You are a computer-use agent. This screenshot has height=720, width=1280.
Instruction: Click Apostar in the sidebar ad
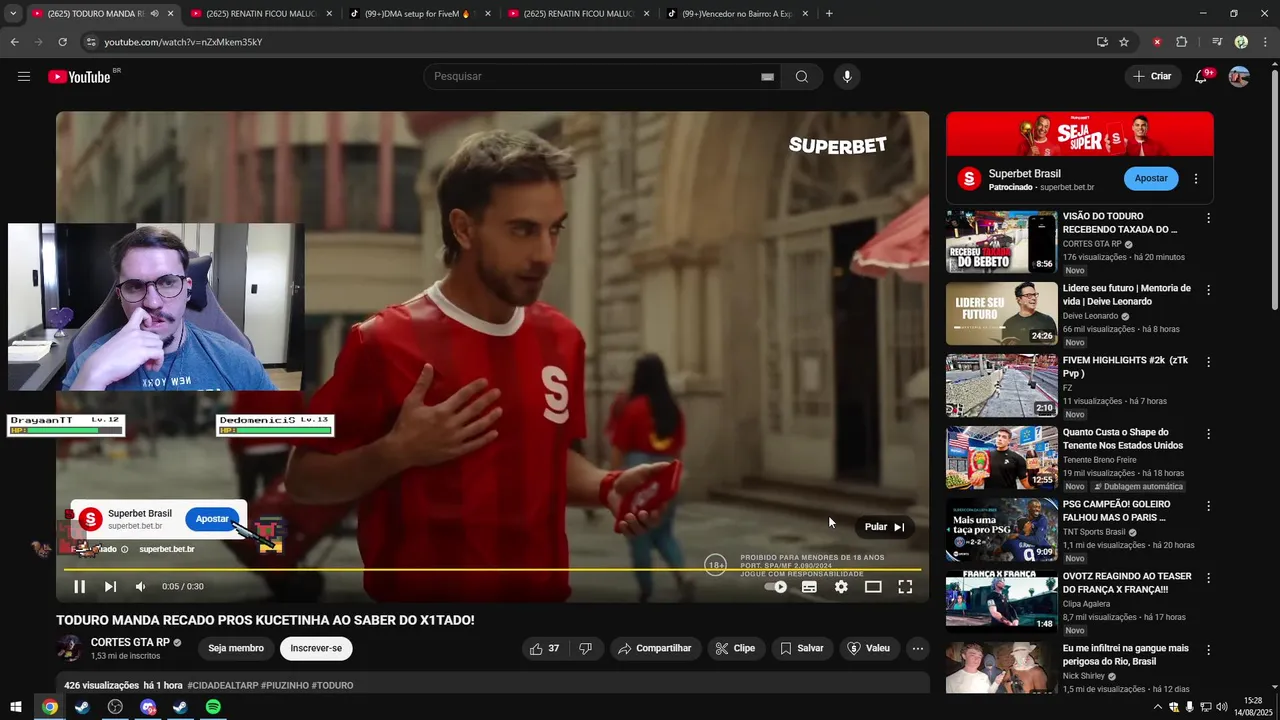1151,179
